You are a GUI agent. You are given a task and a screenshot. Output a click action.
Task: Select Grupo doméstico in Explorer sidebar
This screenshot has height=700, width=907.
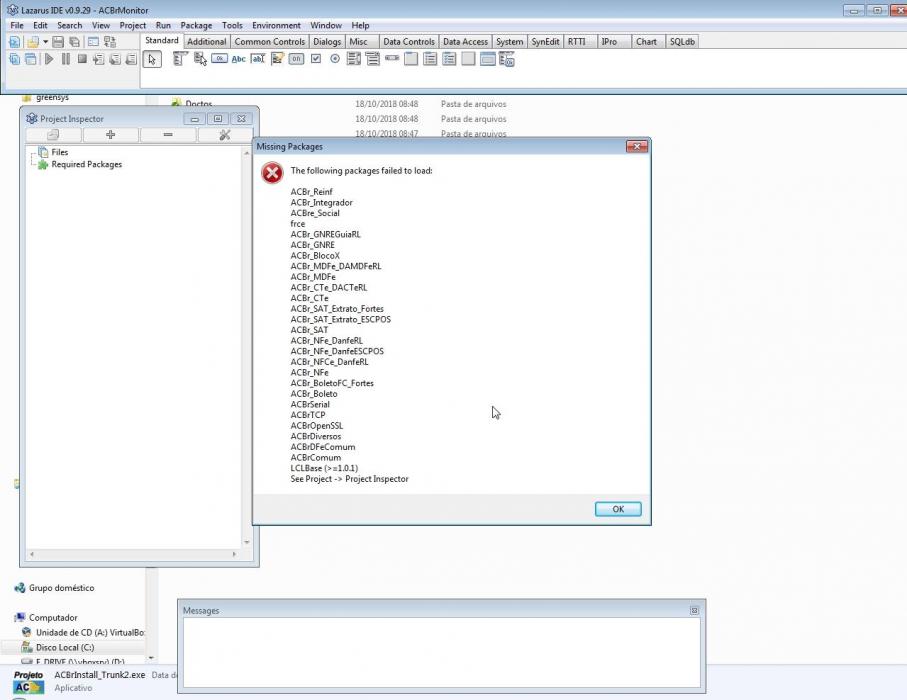61,588
